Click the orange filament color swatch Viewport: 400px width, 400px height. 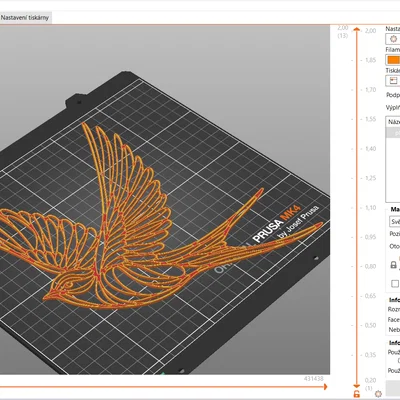[393, 60]
